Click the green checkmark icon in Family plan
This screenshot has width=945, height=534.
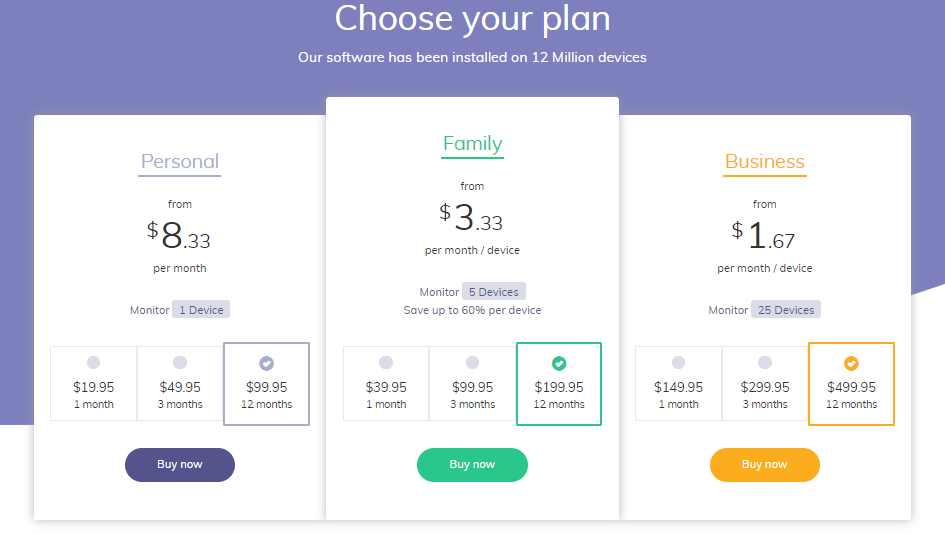click(559, 363)
